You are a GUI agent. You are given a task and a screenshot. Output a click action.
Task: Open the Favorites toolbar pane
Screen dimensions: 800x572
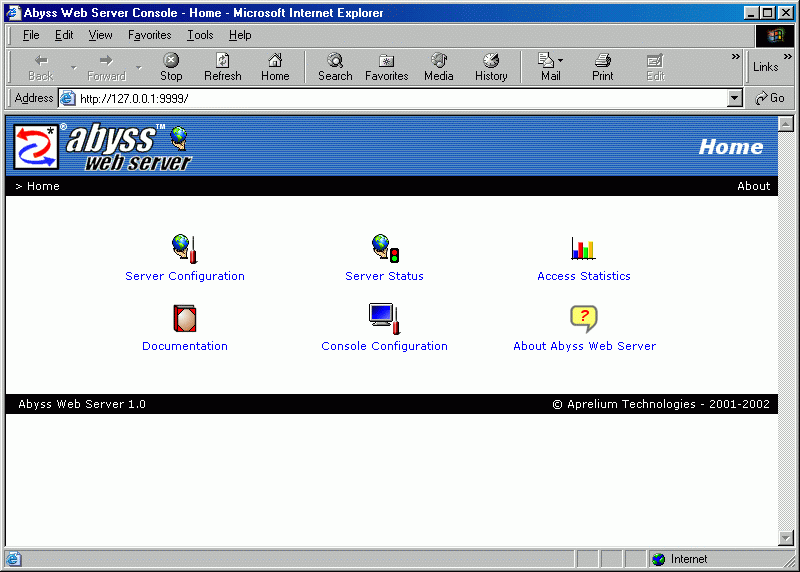coord(386,67)
